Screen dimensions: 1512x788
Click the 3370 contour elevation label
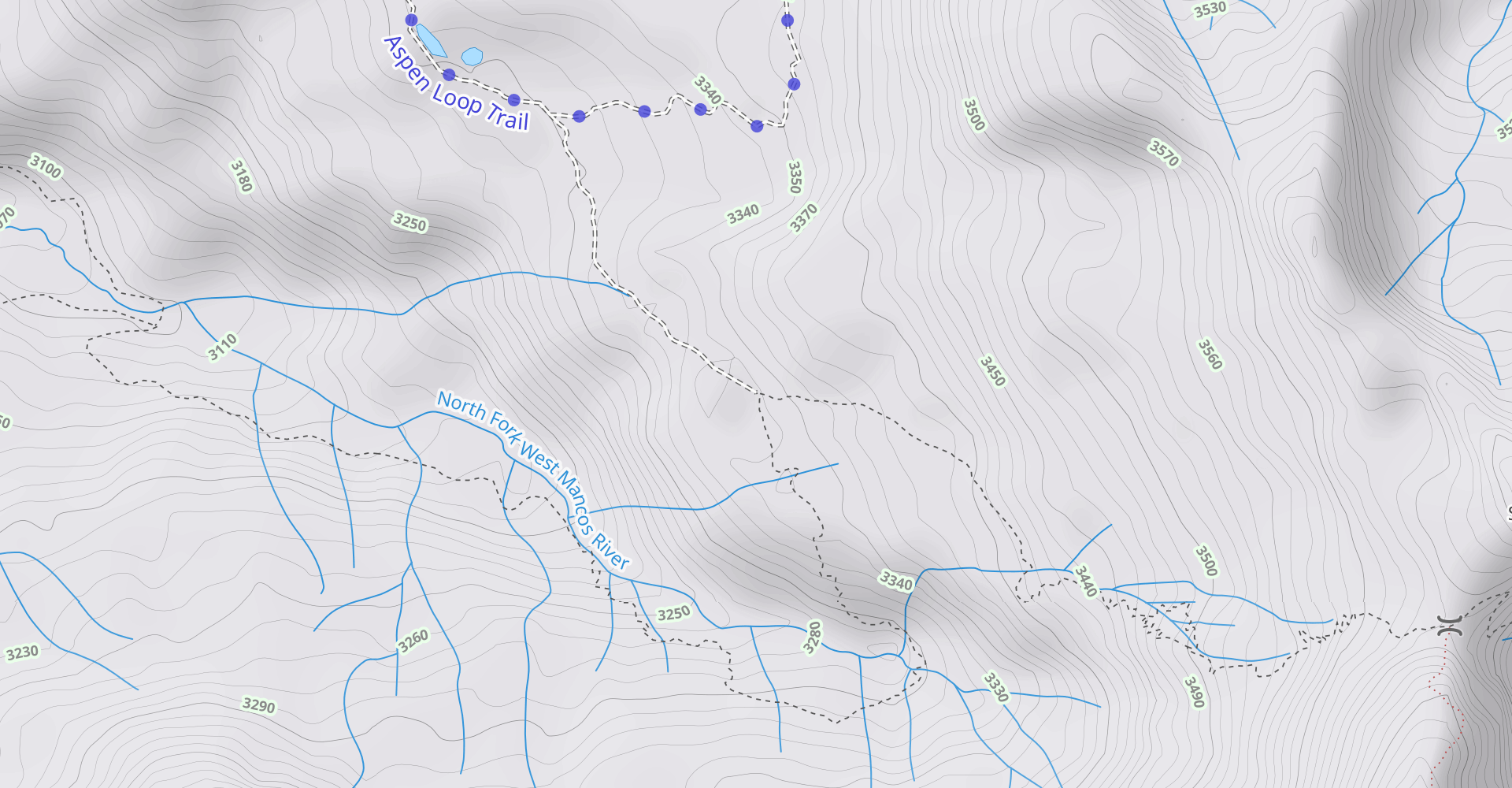pyautogui.click(x=804, y=217)
